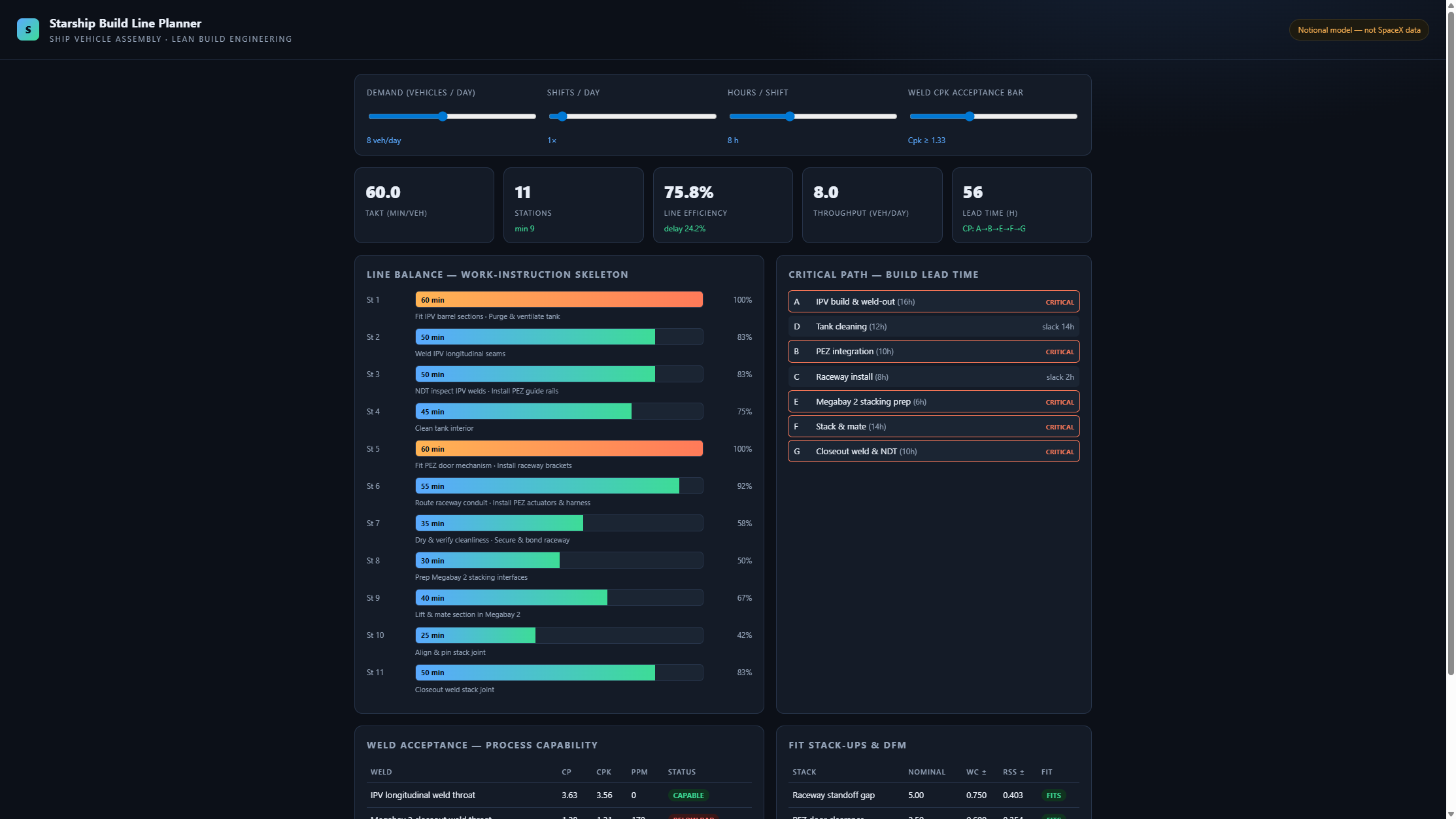
Task: Click 'Raceway standoff gap' row name
Action: click(834, 795)
